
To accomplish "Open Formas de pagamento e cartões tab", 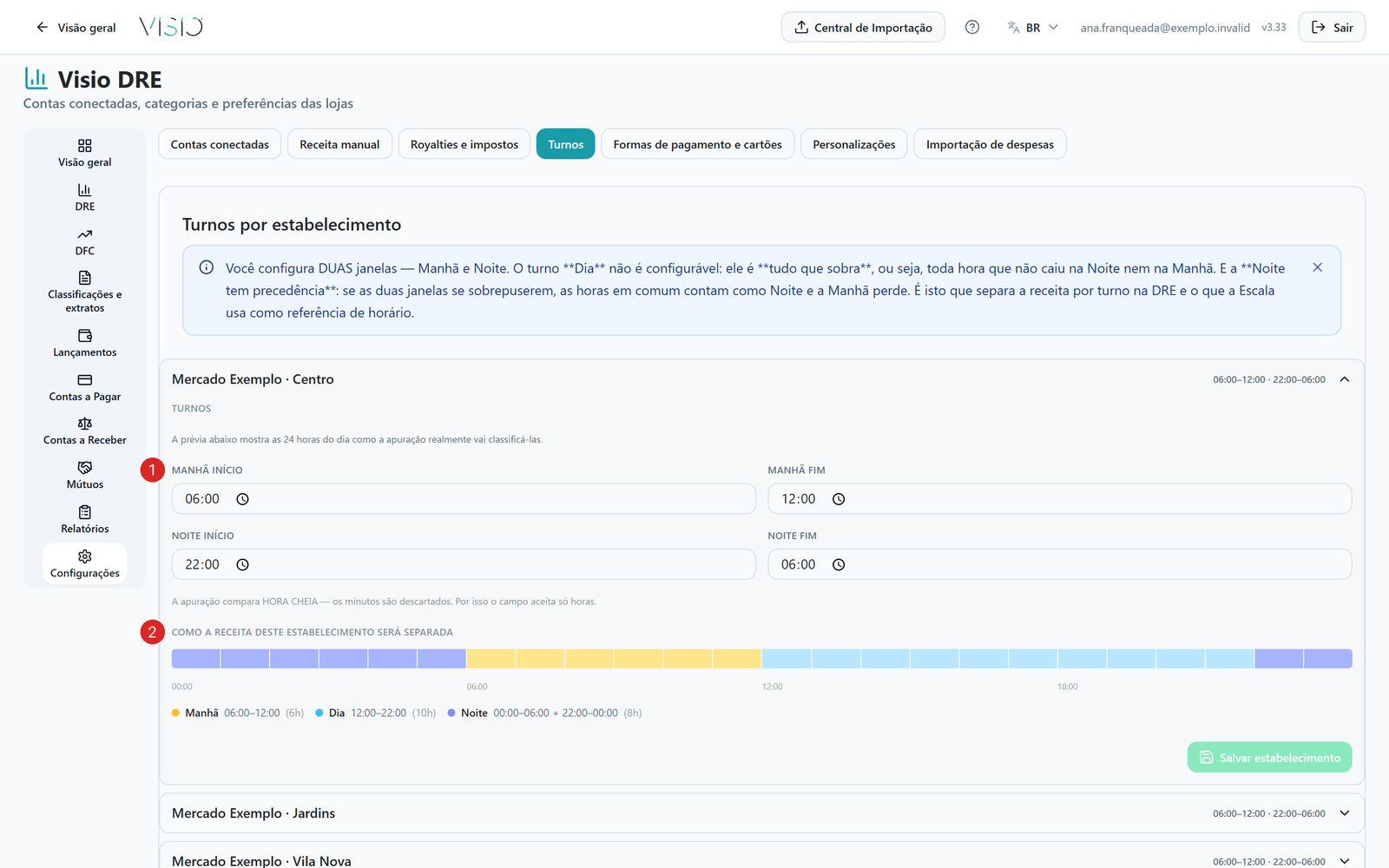I will click(698, 144).
